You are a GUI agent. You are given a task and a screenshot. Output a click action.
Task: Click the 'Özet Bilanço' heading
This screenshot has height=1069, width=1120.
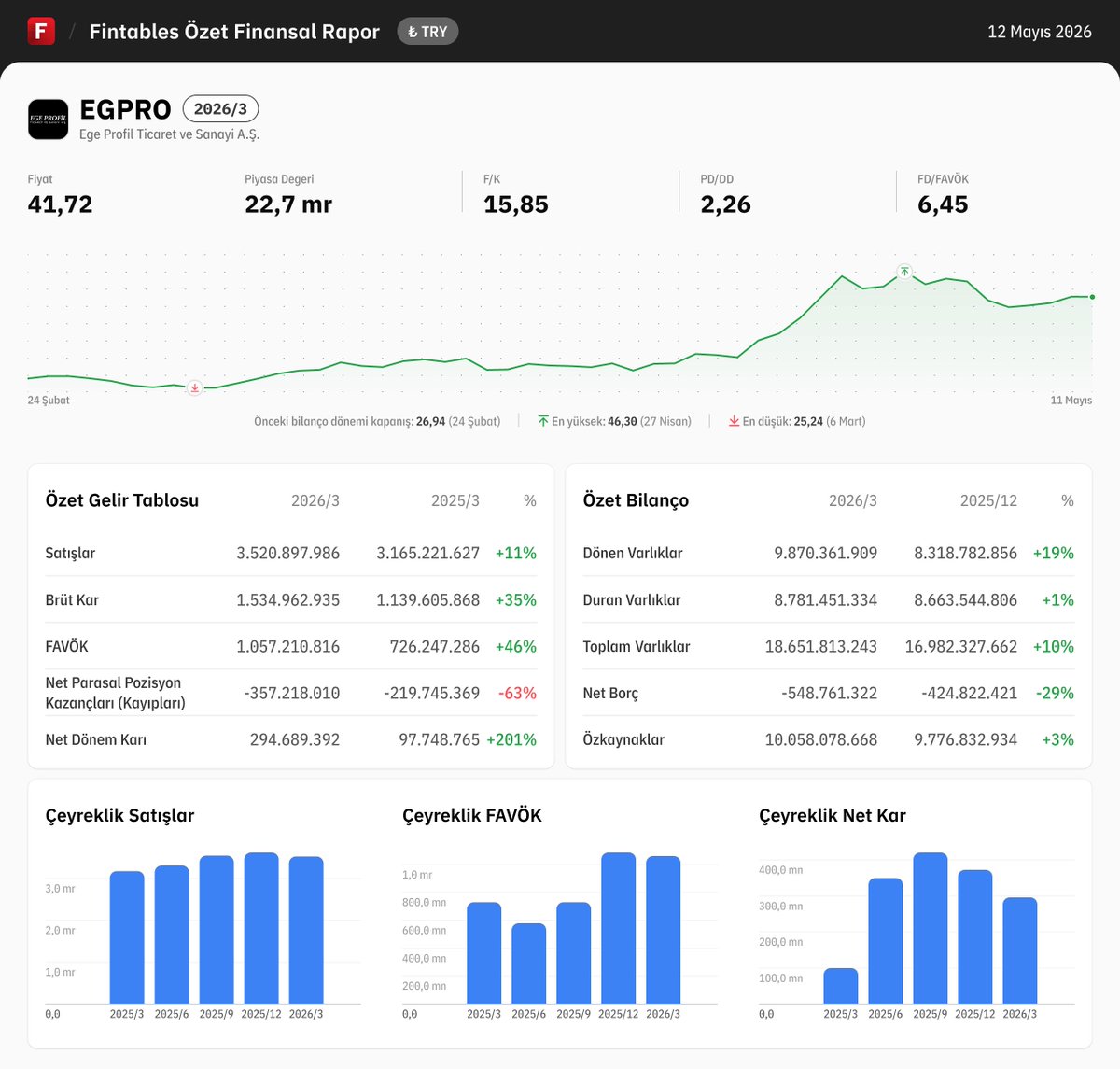[x=637, y=500]
